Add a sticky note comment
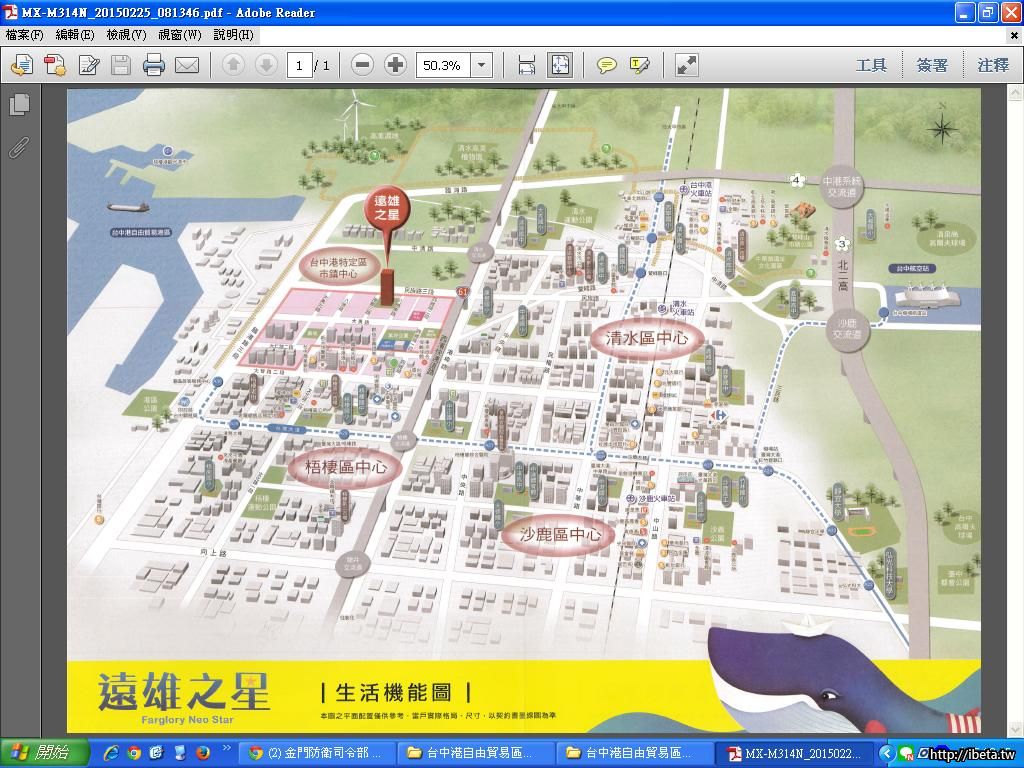This screenshot has width=1024, height=768. [606, 65]
